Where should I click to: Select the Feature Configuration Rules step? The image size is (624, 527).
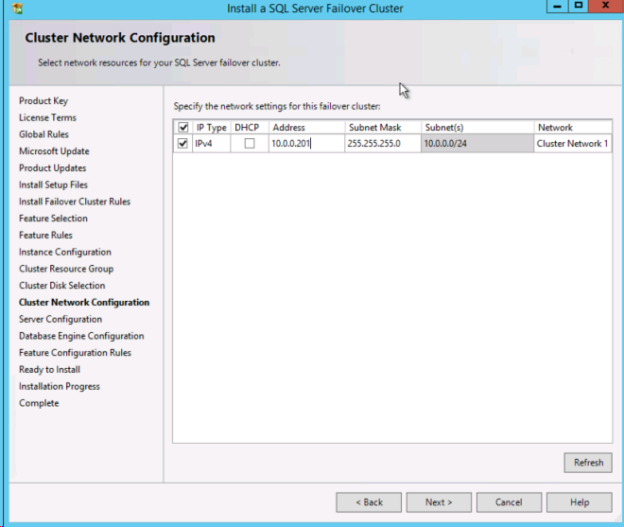[75, 353]
